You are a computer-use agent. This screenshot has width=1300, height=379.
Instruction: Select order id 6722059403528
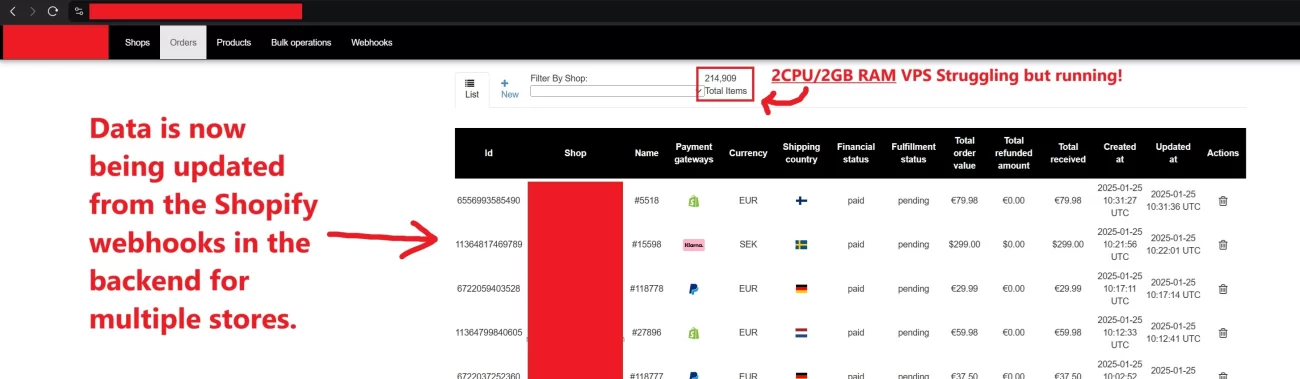(x=489, y=289)
